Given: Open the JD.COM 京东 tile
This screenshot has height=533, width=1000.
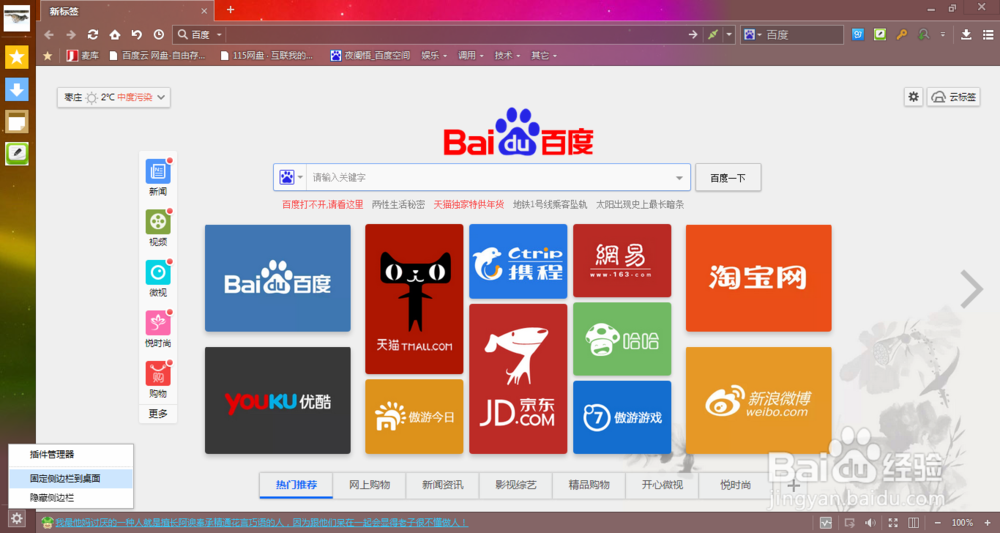Looking at the screenshot, I should pos(518,379).
